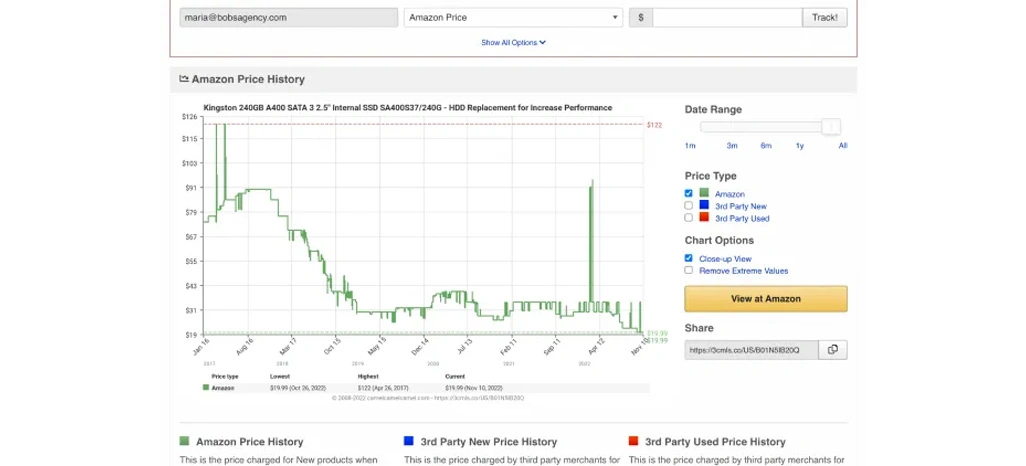The width and height of the screenshot is (1026, 466).
Task: Check the Remove Extreme Values option
Action: pyautogui.click(x=688, y=270)
